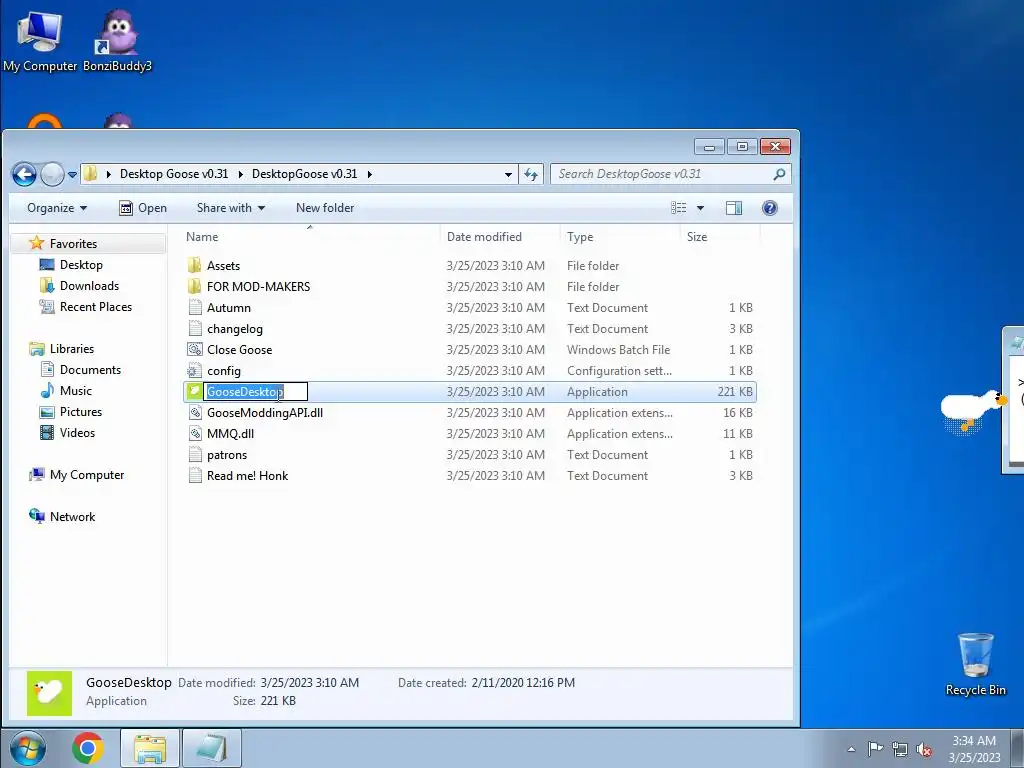Image resolution: width=1024 pixels, height=768 pixels.
Task: Click DesktopGoose v0.31 breadcrumb segment
Action: point(304,174)
